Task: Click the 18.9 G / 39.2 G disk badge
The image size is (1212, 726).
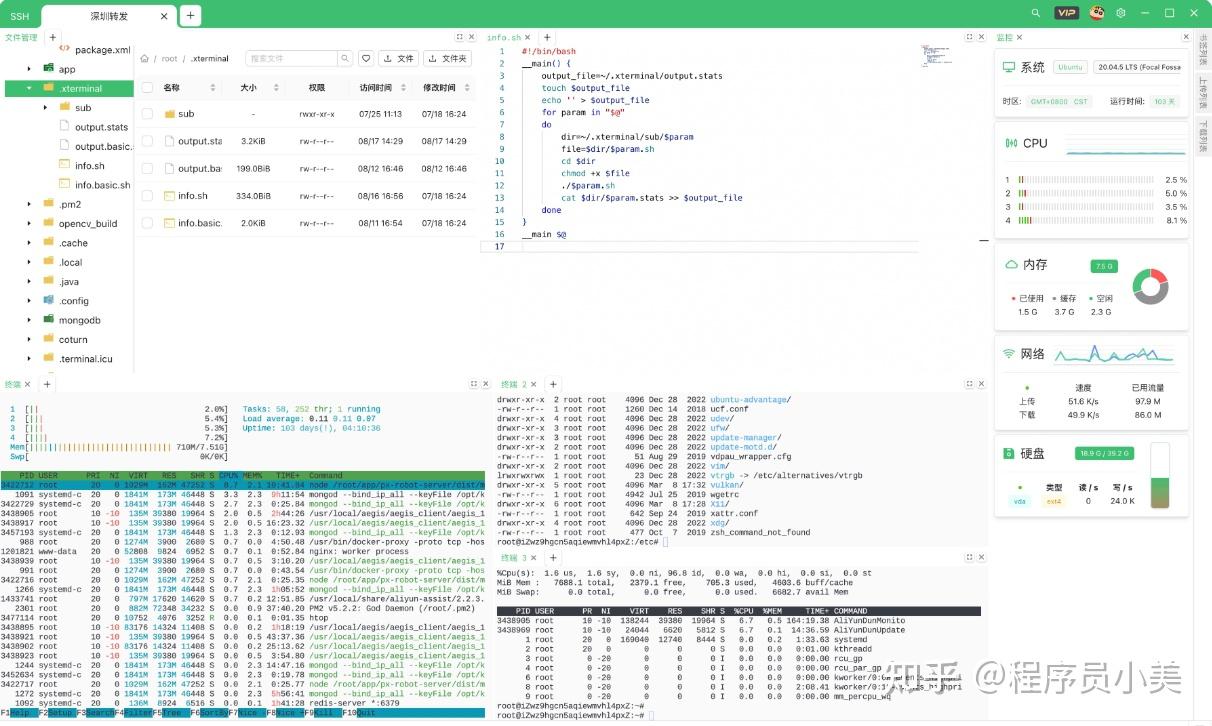Action: (x=1106, y=453)
